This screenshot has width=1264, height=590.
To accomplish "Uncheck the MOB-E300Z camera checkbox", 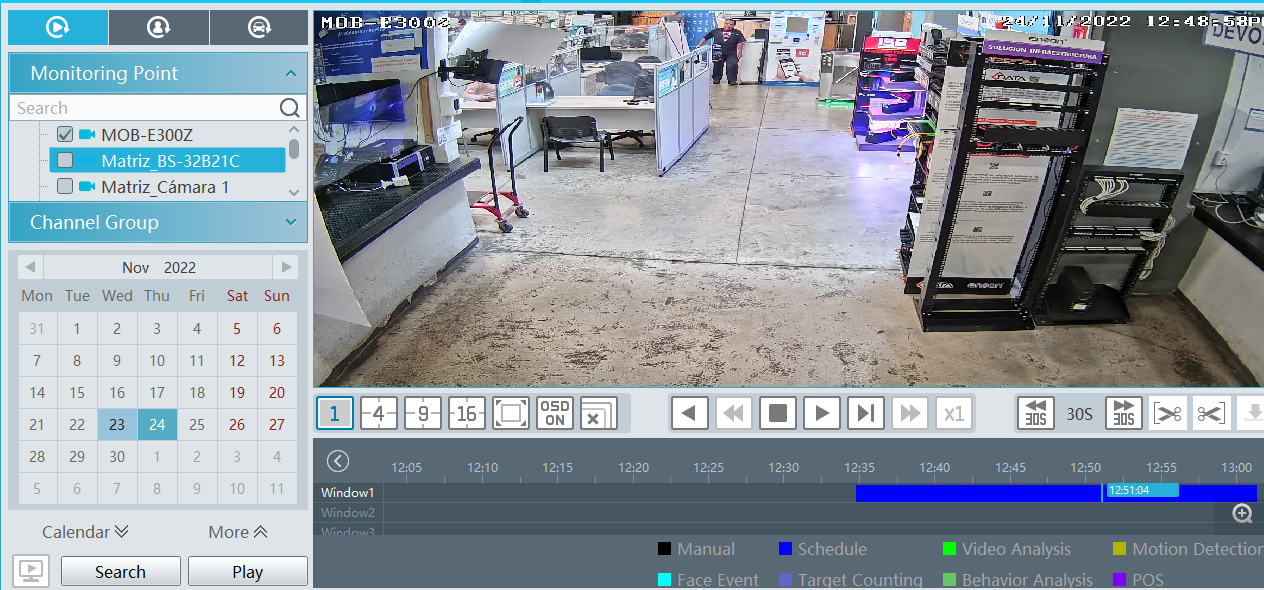I will pyautogui.click(x=65, y=134).
